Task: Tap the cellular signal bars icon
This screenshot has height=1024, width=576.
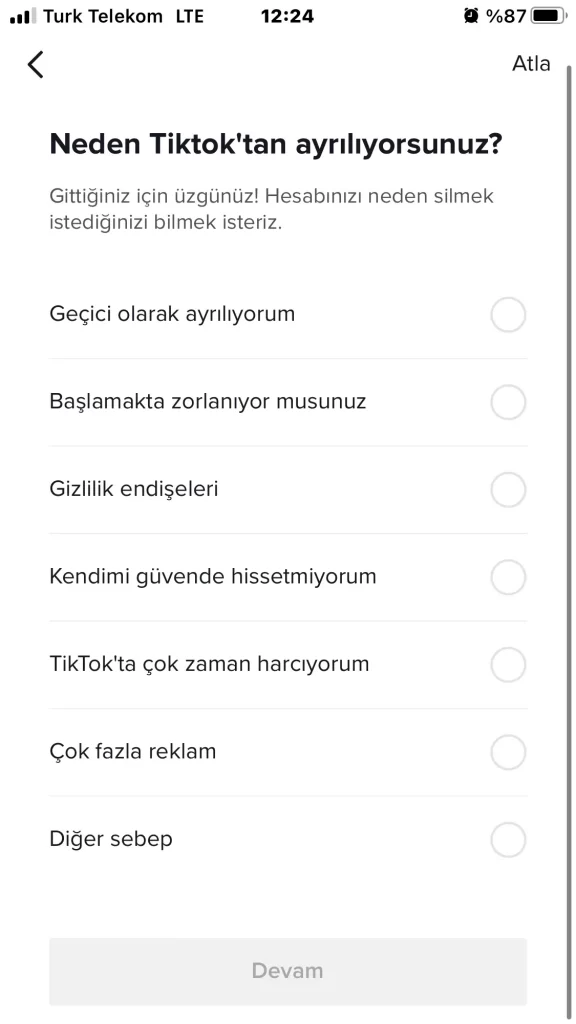Action: pos(24,16)
